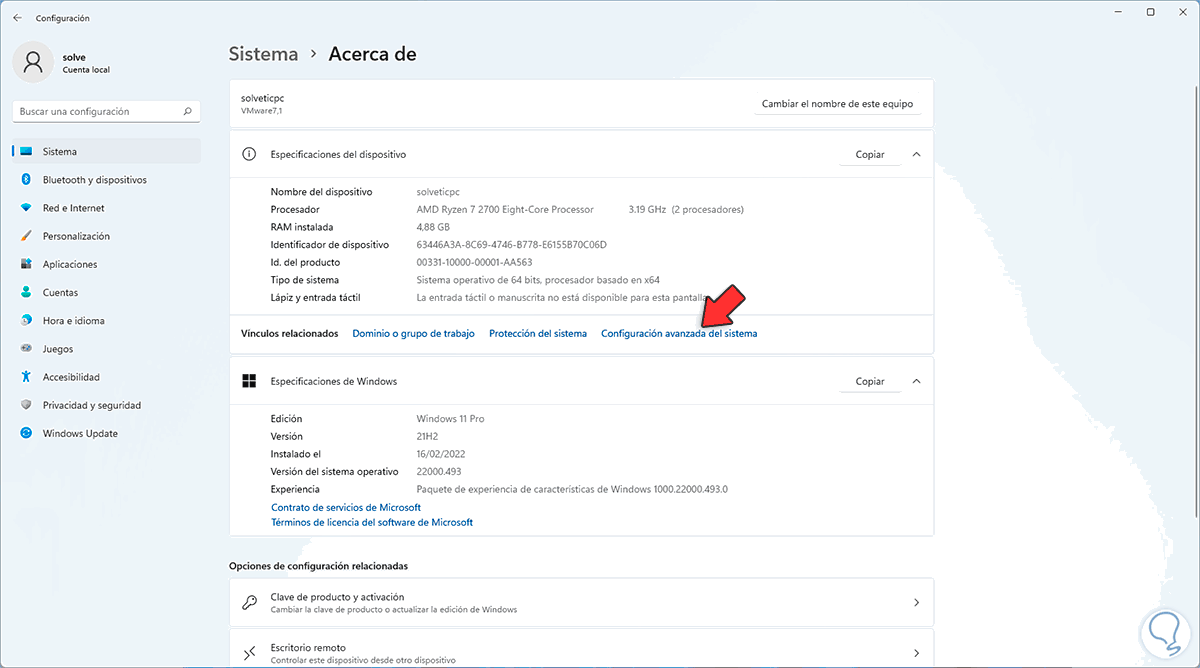Viewport: 1200px width, 668px height.
Task: Click the info icon beside Especificaciones del dispositivo
Action: click(249, 155)
